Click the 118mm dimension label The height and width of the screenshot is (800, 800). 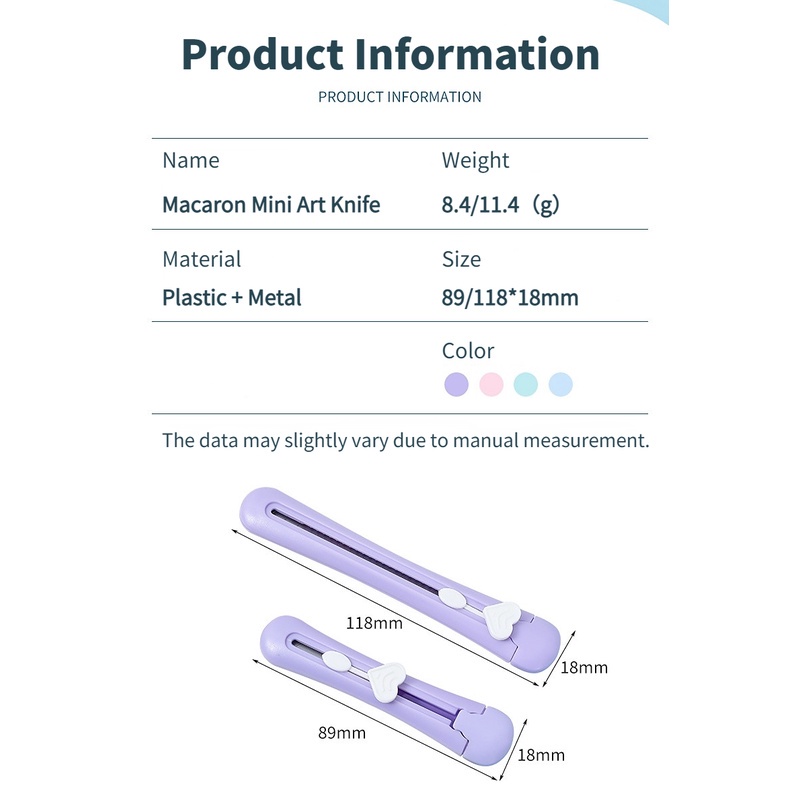374,622
